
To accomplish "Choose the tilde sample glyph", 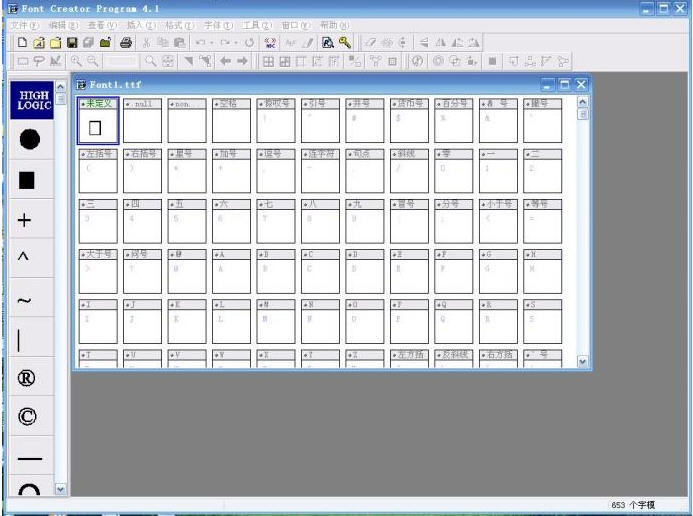I will (25, 300).
